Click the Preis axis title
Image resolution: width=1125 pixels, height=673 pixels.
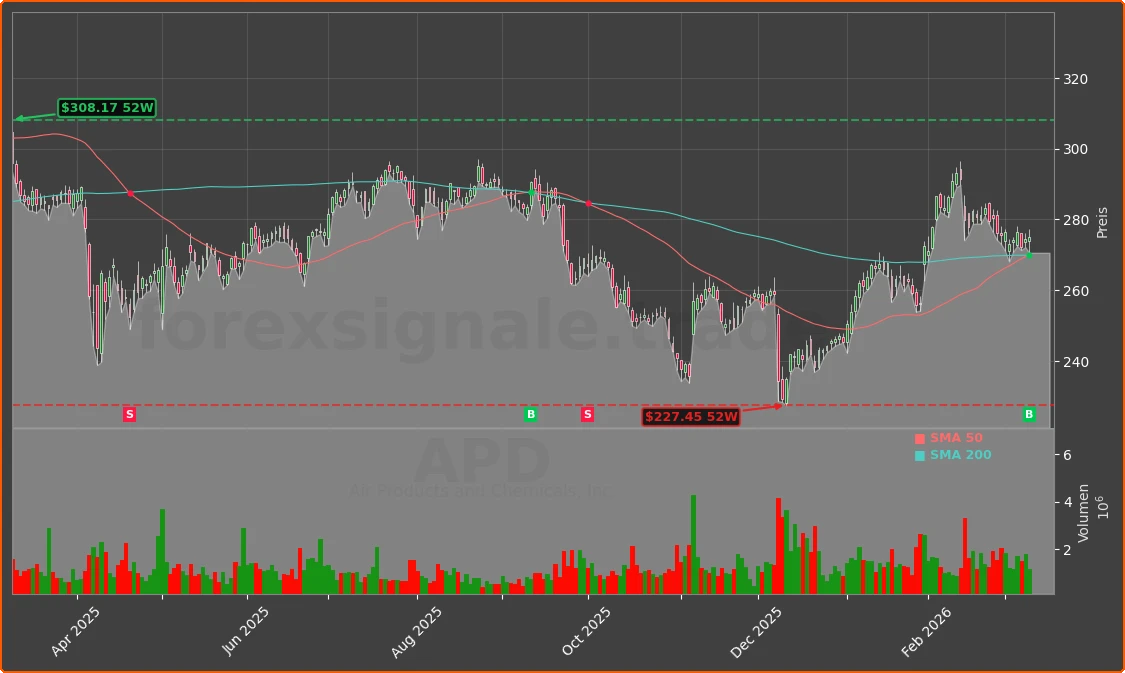click(1102, 222)
